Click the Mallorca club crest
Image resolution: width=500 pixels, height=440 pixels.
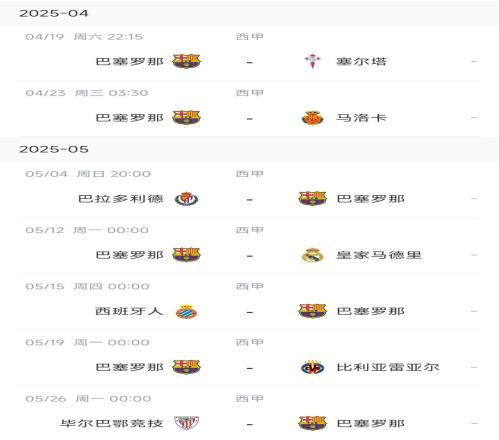tap(312, 118)
